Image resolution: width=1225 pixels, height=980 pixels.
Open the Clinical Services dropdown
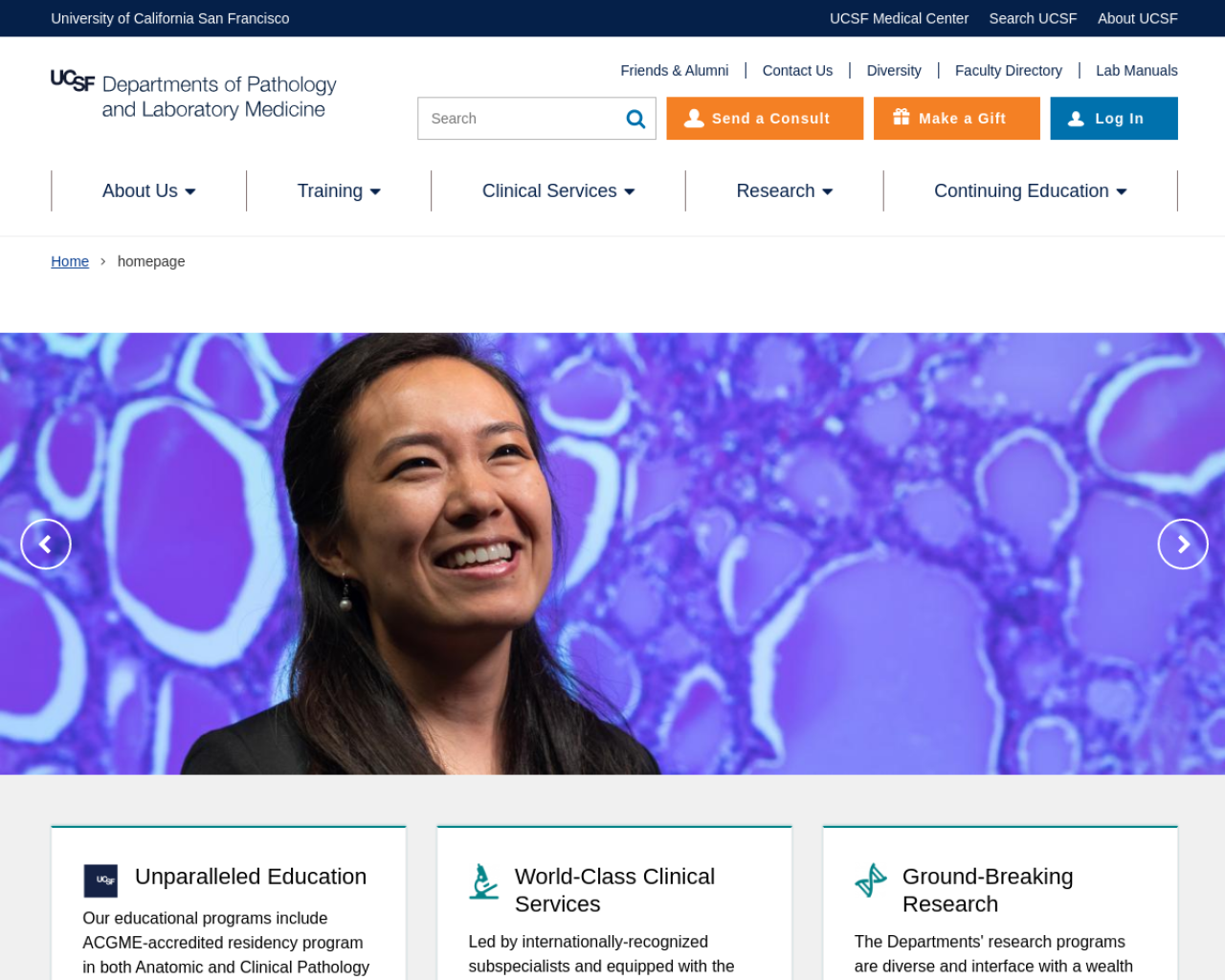coord(559,191)
